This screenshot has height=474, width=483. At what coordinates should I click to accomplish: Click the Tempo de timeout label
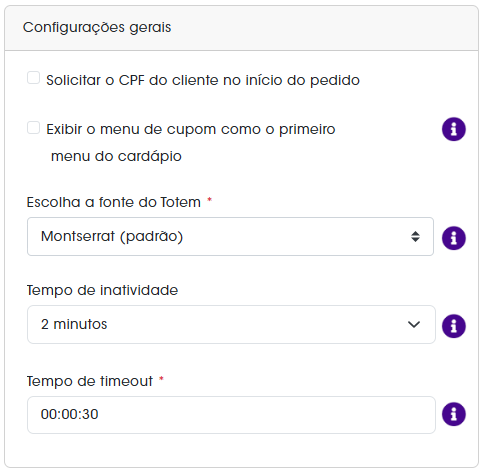[x=90, y=381]
